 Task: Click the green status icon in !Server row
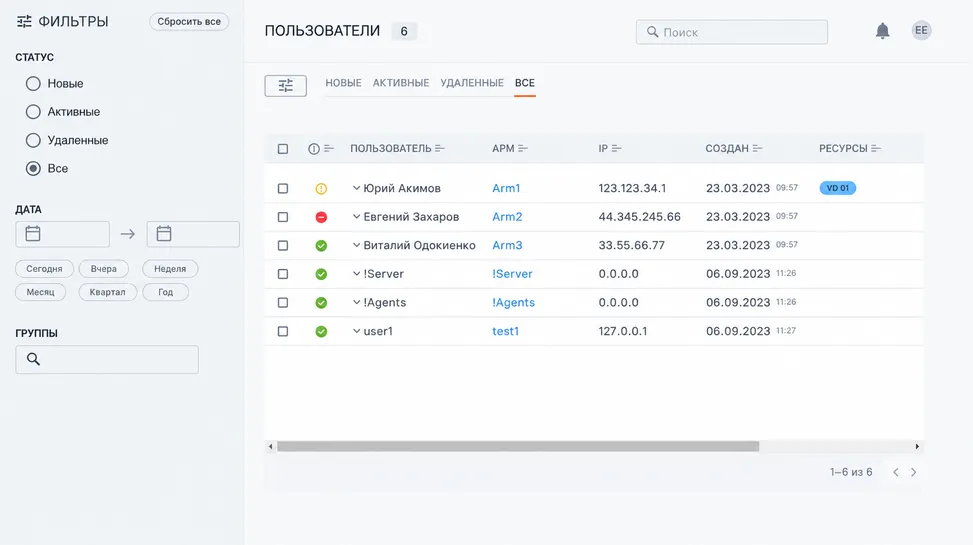click(x=321, y=274)
